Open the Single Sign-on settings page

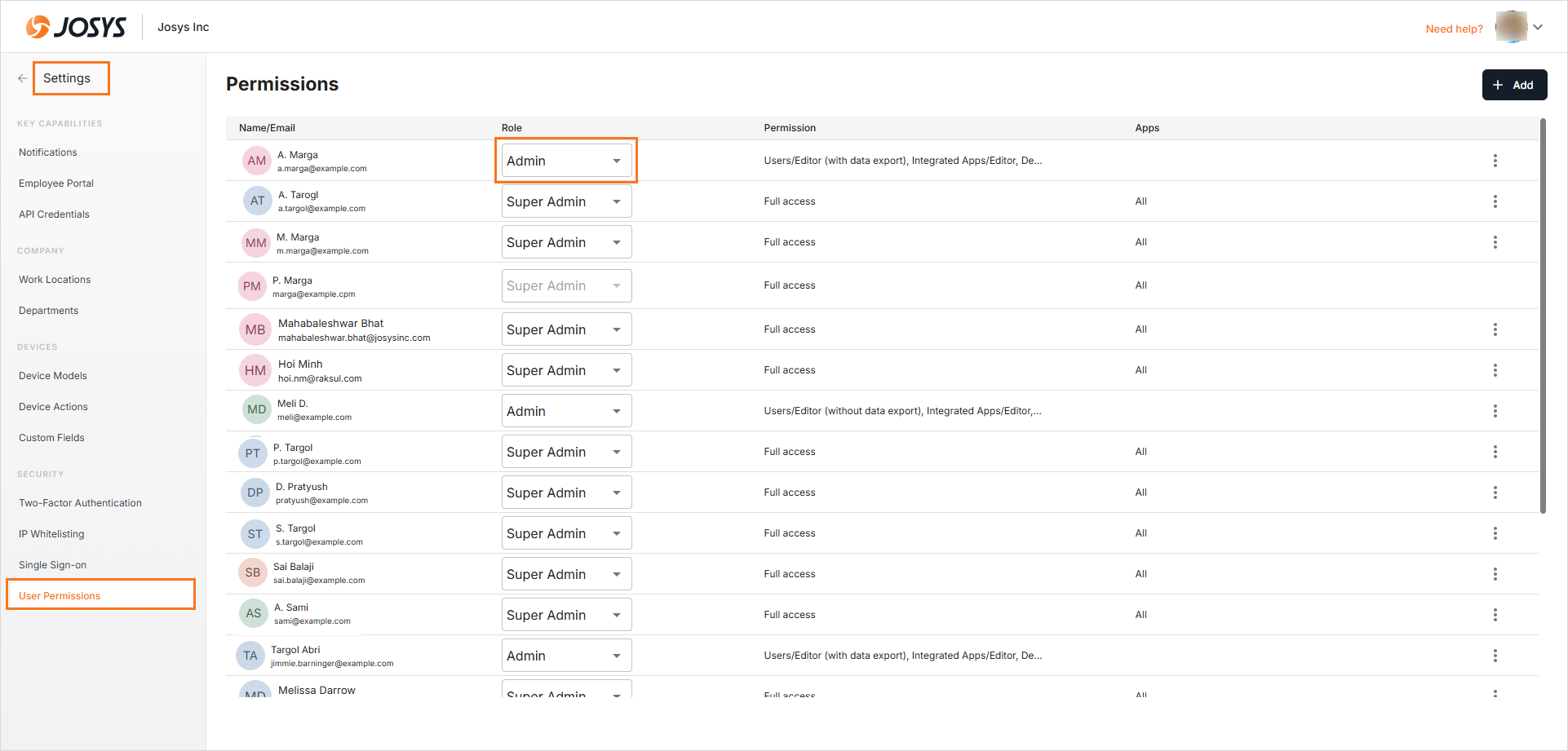click(52, 565)
